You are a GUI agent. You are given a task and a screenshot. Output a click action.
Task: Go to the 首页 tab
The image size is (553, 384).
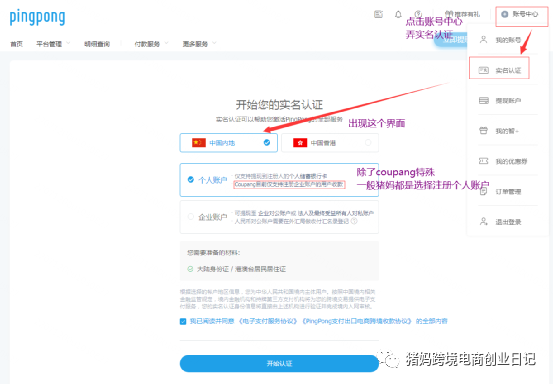coord(16,44)
